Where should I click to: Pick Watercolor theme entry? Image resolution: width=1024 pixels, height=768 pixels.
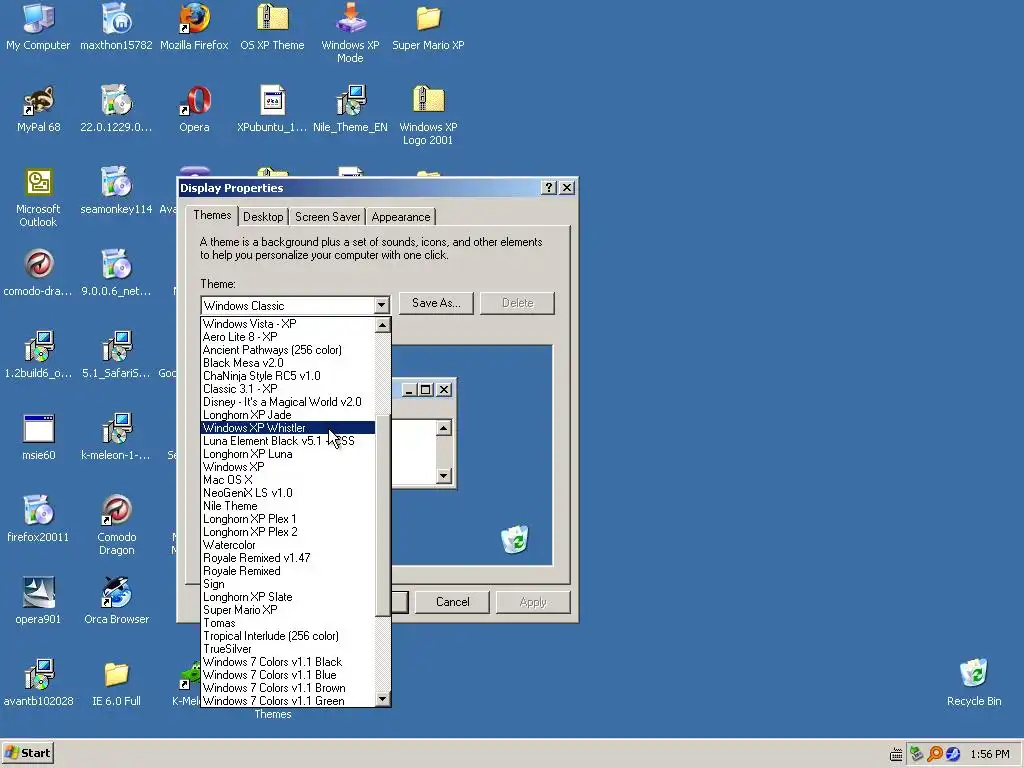(288, 545)
